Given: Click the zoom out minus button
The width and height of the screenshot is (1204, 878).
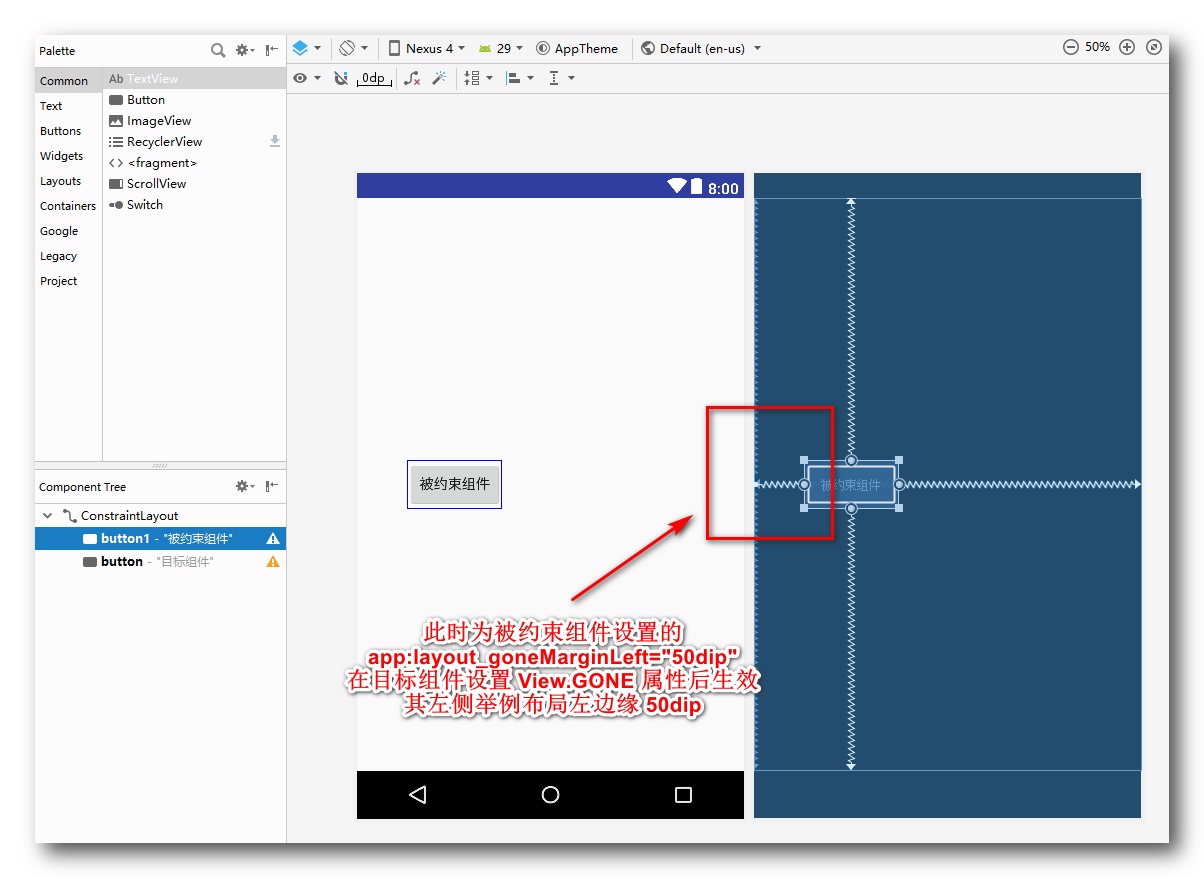Looking at the screenshot, I should tap(1069, 46).
